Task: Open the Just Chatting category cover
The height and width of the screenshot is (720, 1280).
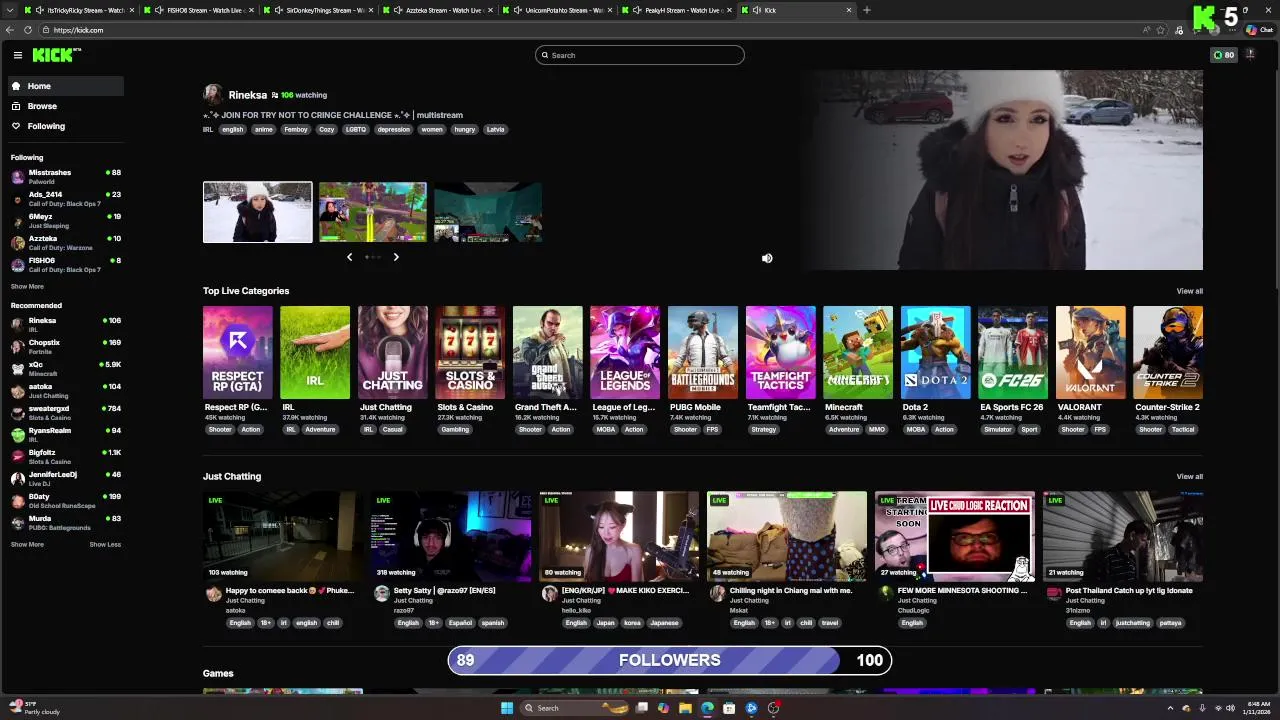Action: point(393,352)
